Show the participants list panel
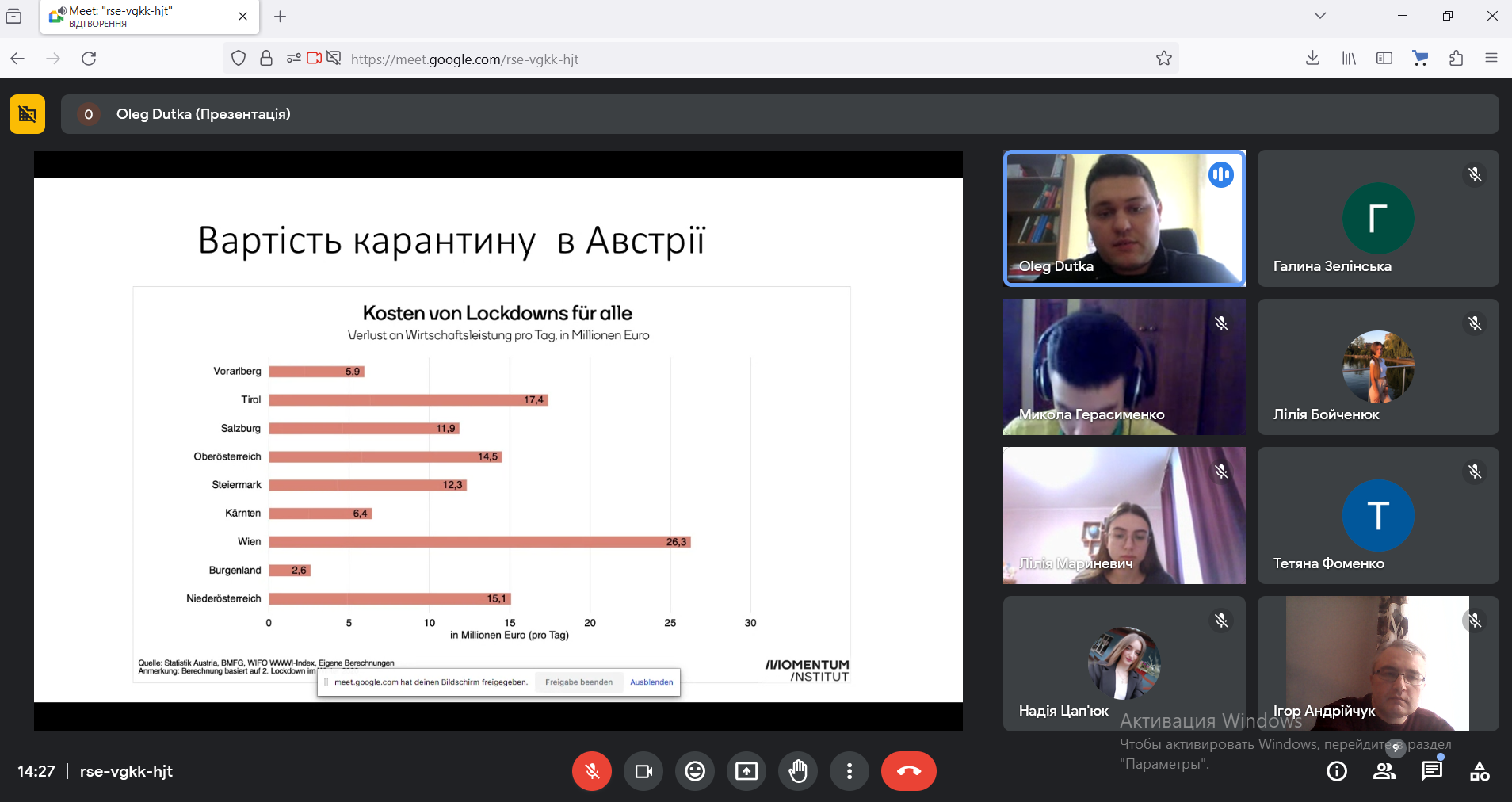The width and height of the screenshot is (1512, 802). coord(1384,771)
